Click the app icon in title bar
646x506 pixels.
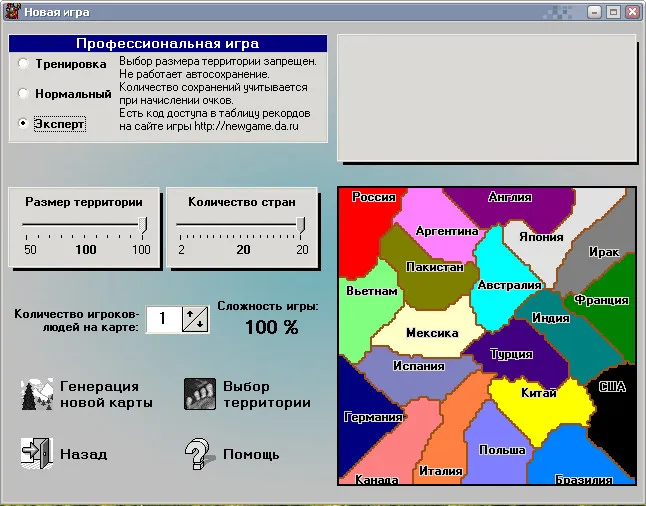pos(11,12)
